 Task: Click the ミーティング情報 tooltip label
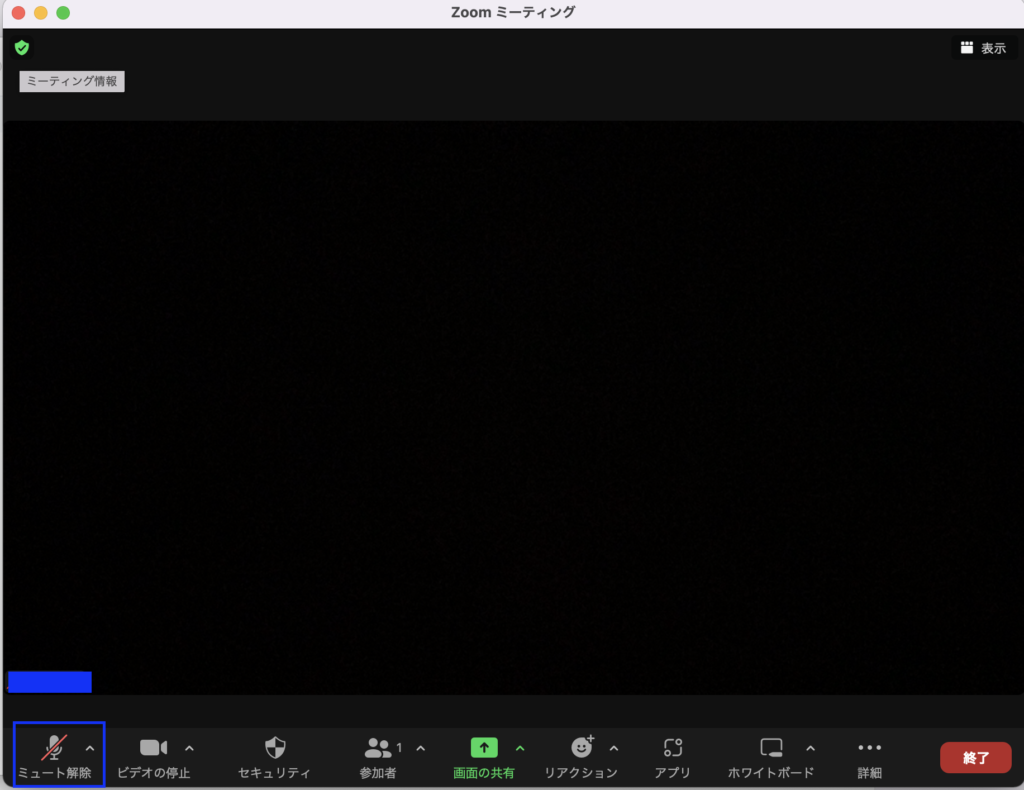(x=72, y=82)
